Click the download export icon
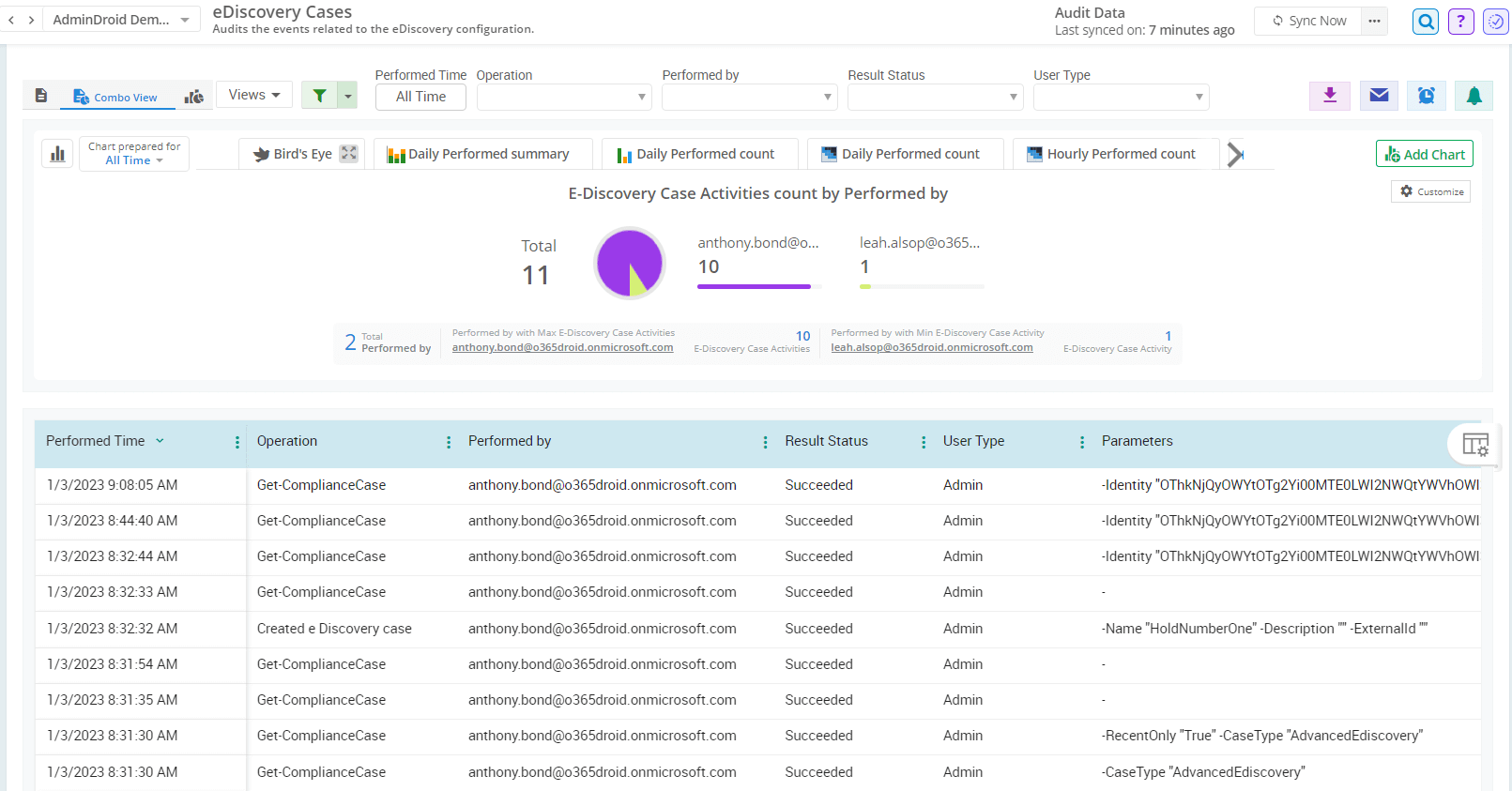Viewport: 1512px width, 791px height. tap(1329, 96)
